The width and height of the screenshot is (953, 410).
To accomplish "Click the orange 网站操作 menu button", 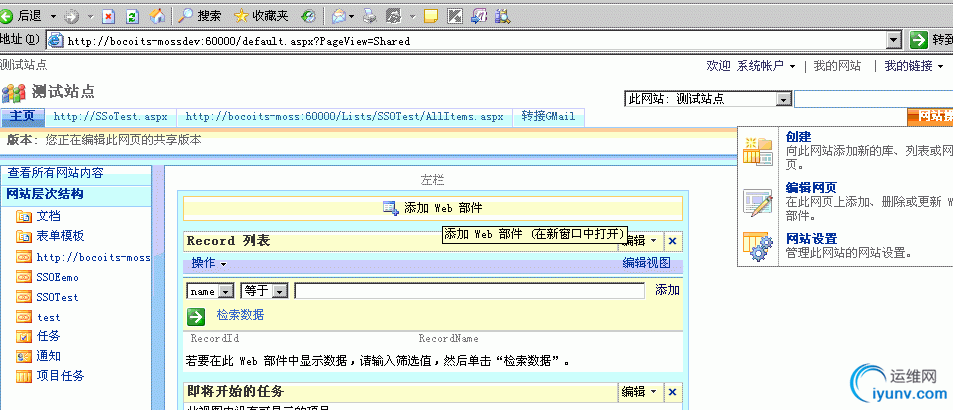I will point(930,117).
